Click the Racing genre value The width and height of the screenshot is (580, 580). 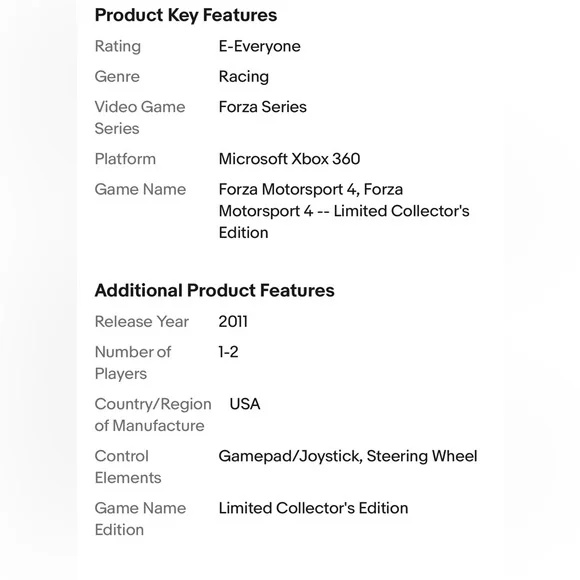click(243, 77)
